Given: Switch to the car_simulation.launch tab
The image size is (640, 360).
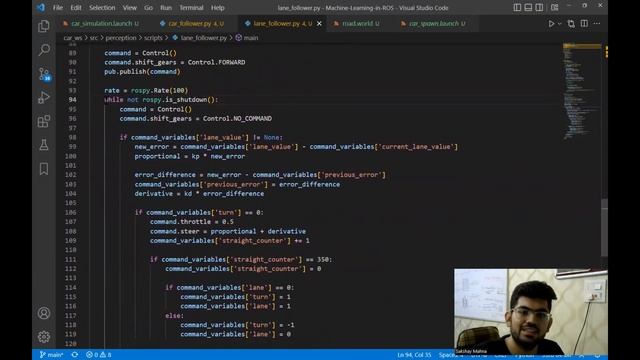Looking at the screenshot, I should (101, 24).
